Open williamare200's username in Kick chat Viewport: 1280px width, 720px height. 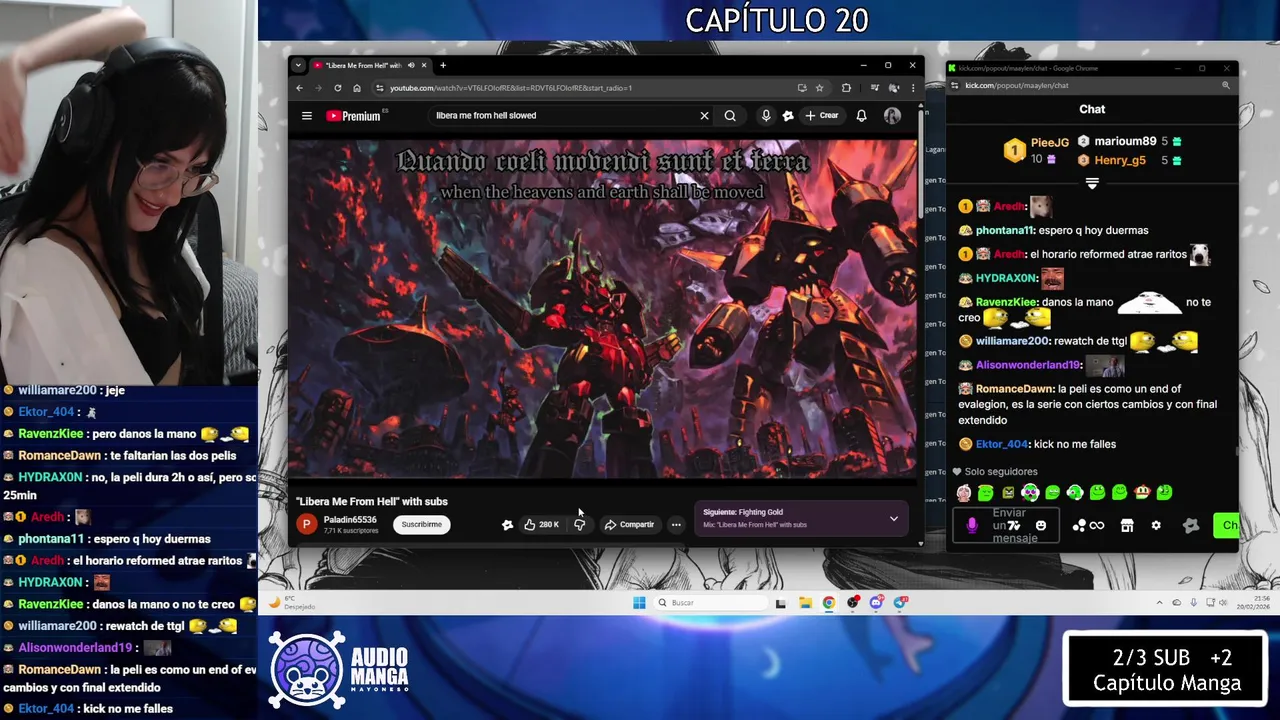1012,341
